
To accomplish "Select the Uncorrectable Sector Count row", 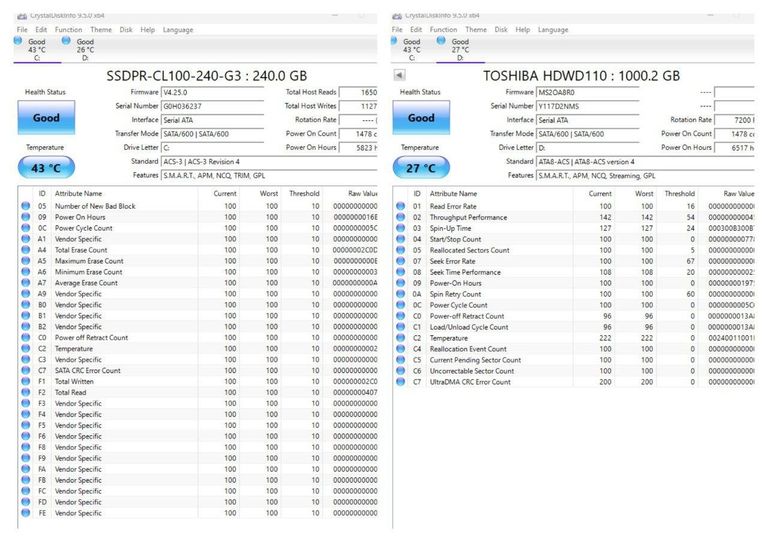I will pos(471,371).
